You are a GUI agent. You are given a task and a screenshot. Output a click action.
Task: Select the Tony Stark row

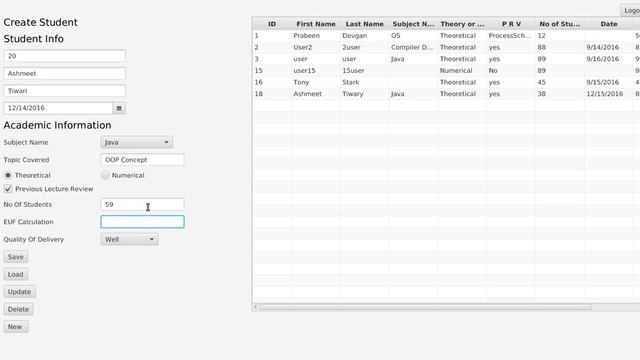[447, 82]
